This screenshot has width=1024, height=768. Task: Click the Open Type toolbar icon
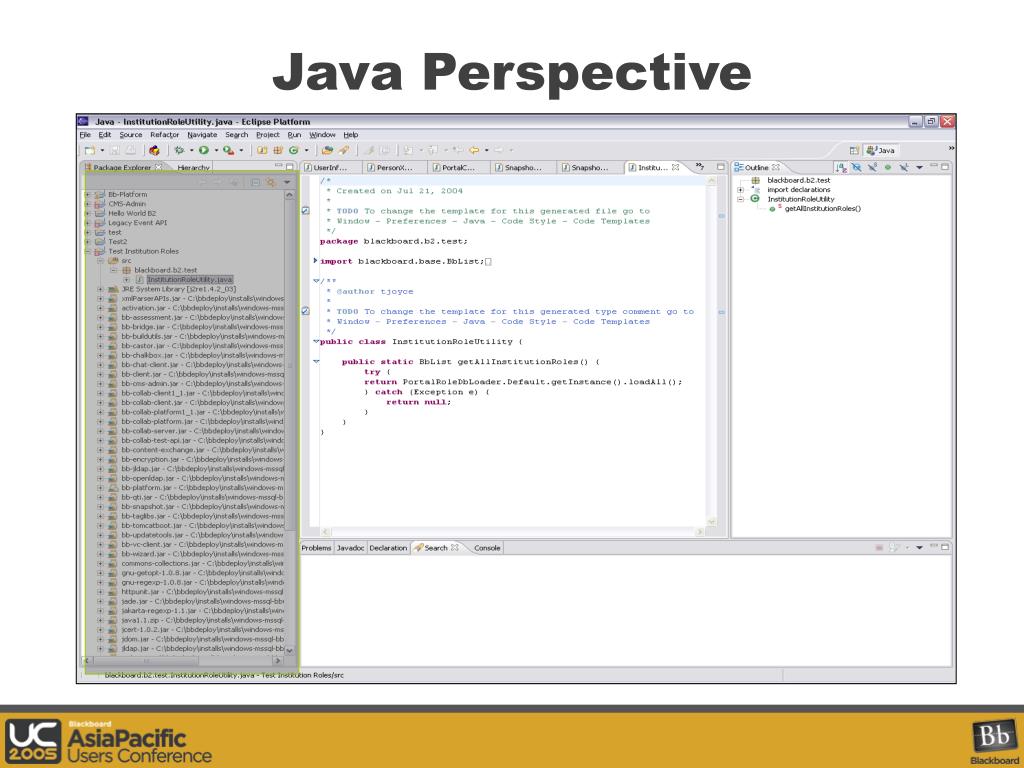click(x=327, y=150)
